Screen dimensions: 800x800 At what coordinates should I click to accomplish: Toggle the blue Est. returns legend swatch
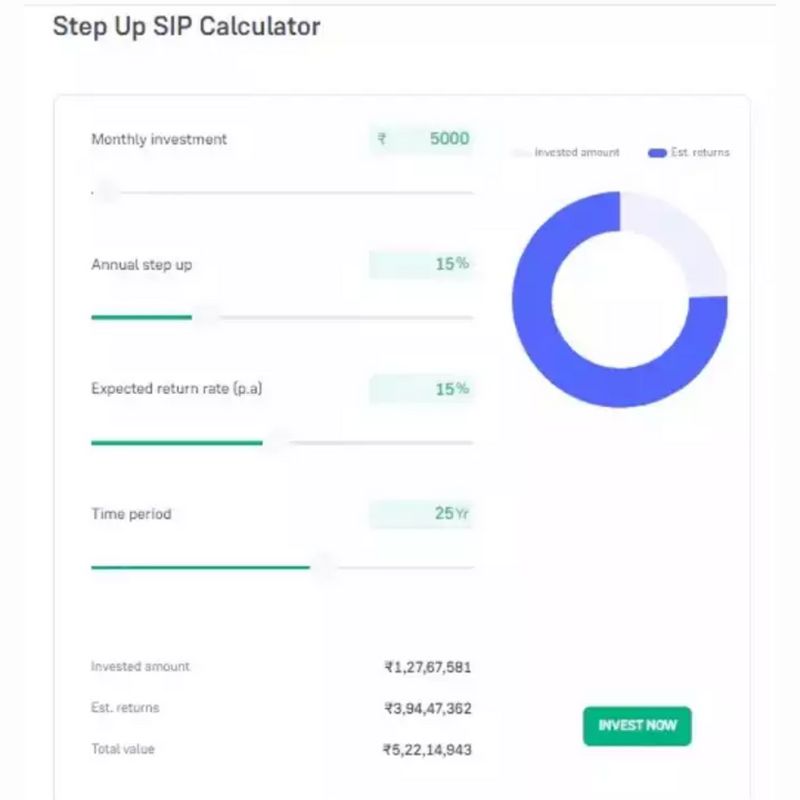657,153
